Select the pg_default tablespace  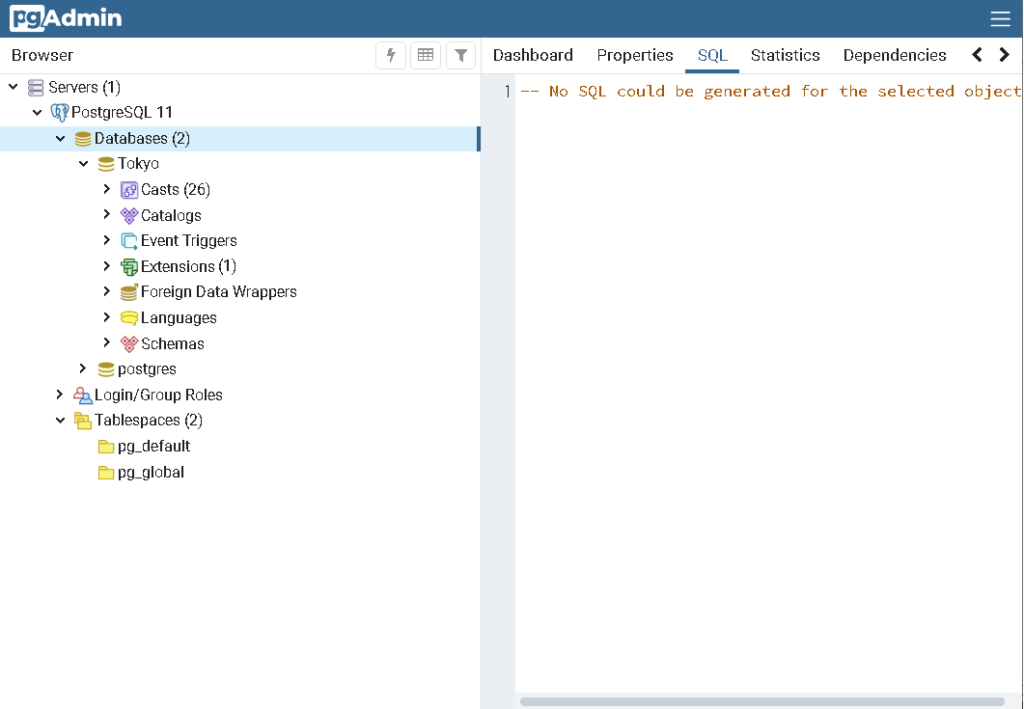154,445
